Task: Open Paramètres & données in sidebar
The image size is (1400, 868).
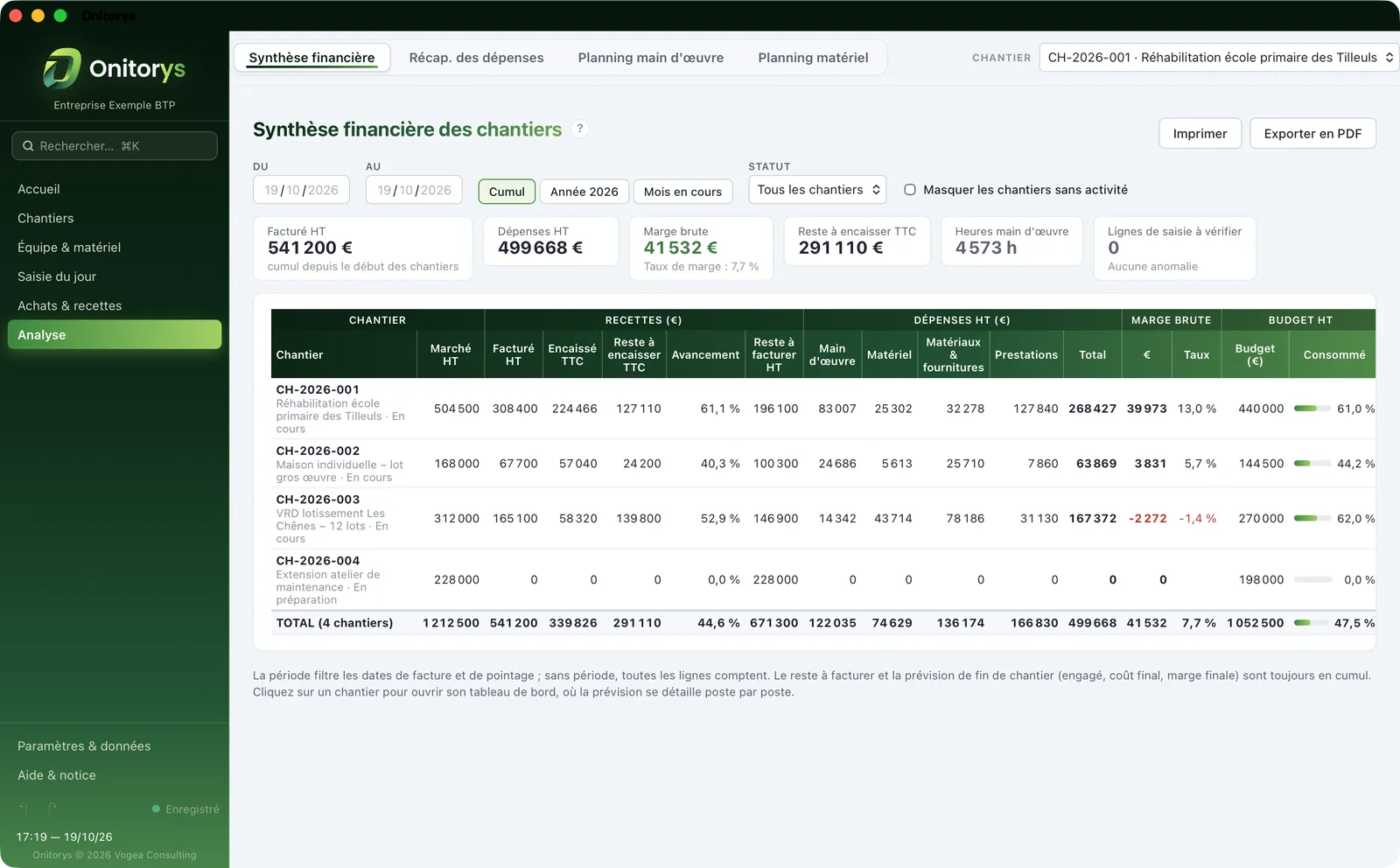Action: pos(115,746)
